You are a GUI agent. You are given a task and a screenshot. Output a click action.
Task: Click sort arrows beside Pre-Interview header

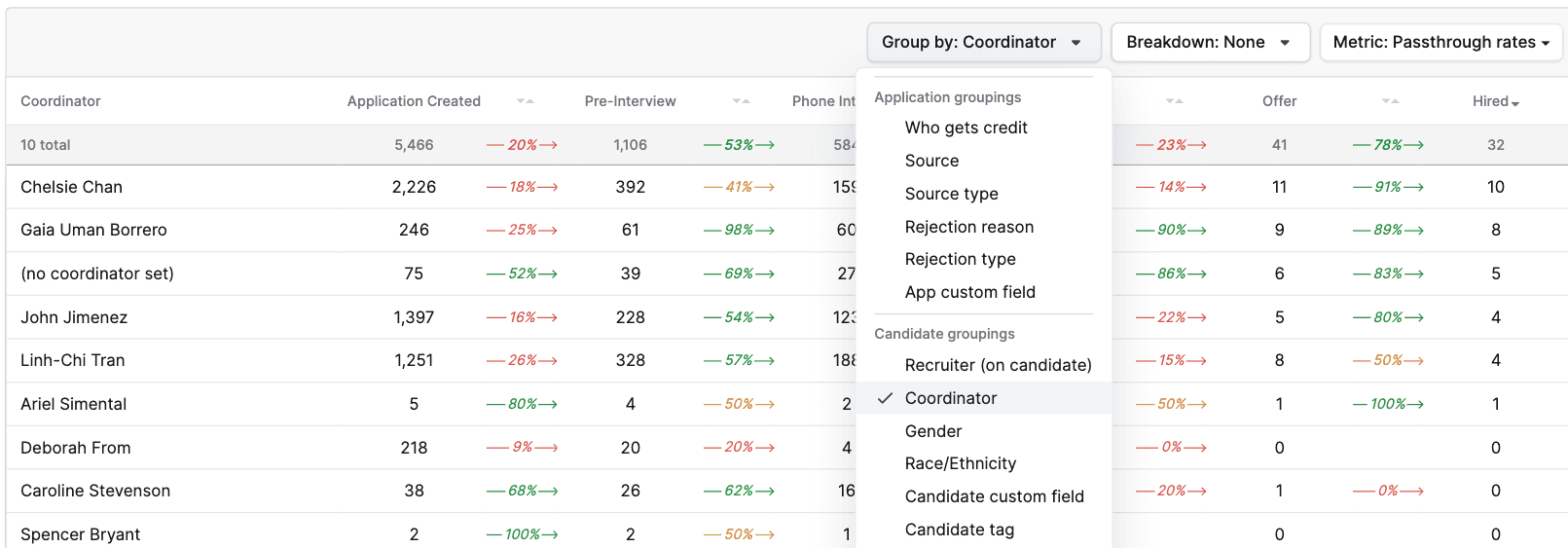741,101
